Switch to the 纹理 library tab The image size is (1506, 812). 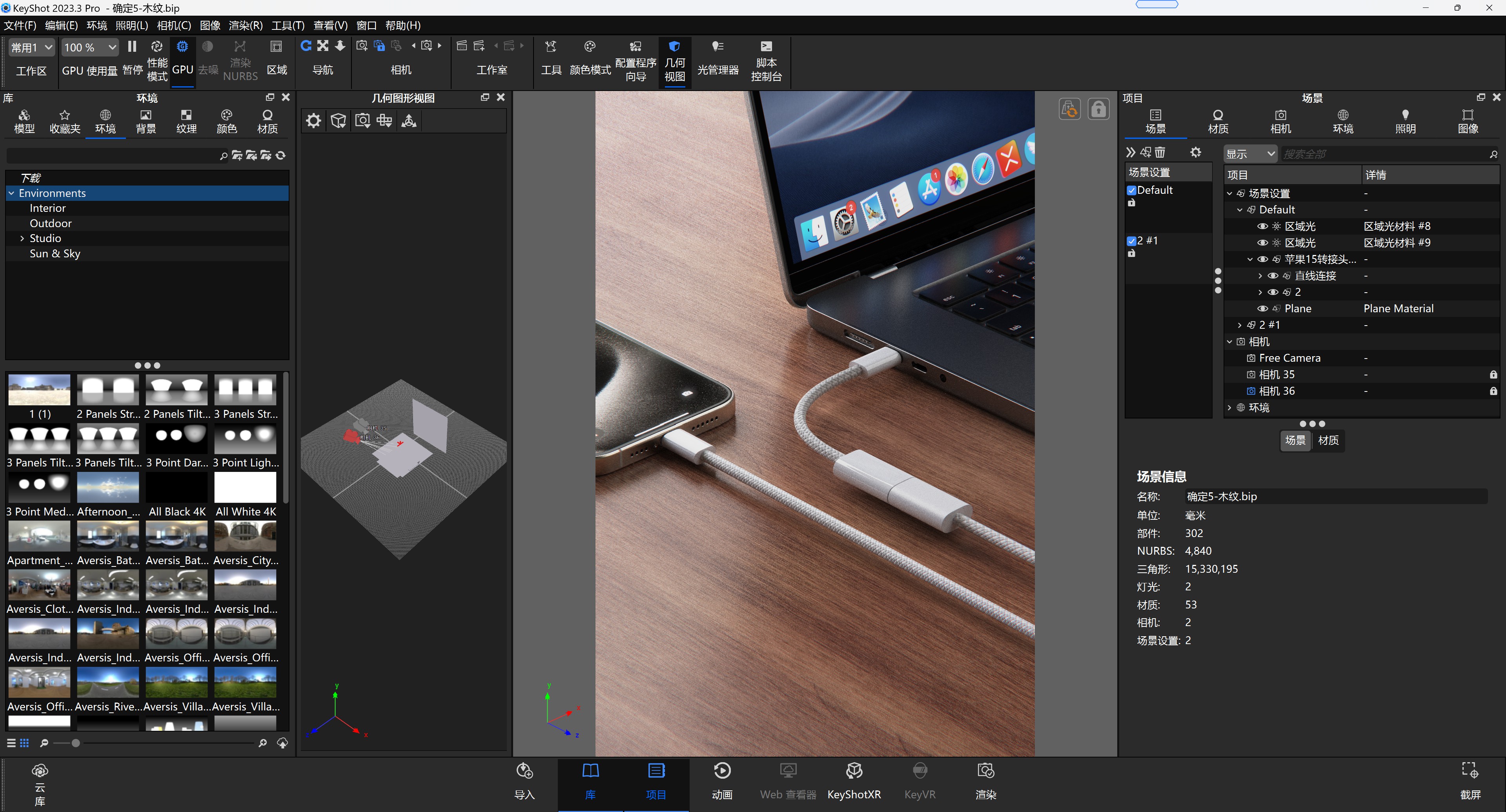(x=186, y=121)
